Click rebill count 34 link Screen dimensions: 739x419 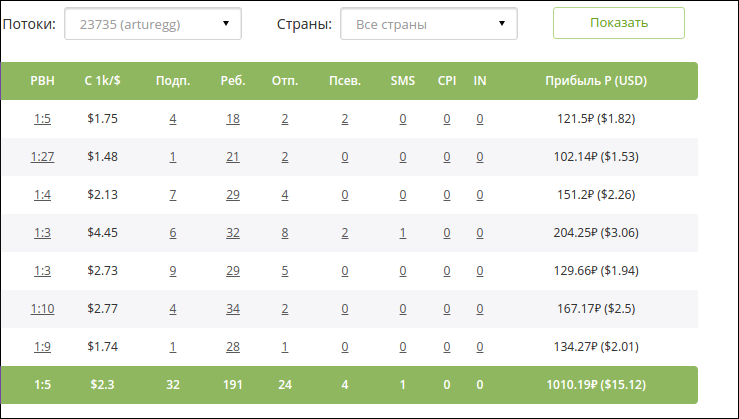click(x=233, y=309)
